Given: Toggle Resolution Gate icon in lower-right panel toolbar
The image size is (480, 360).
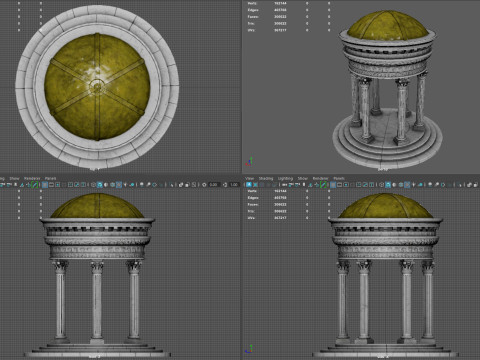Looking at the screenshot, I should point(346,184).
